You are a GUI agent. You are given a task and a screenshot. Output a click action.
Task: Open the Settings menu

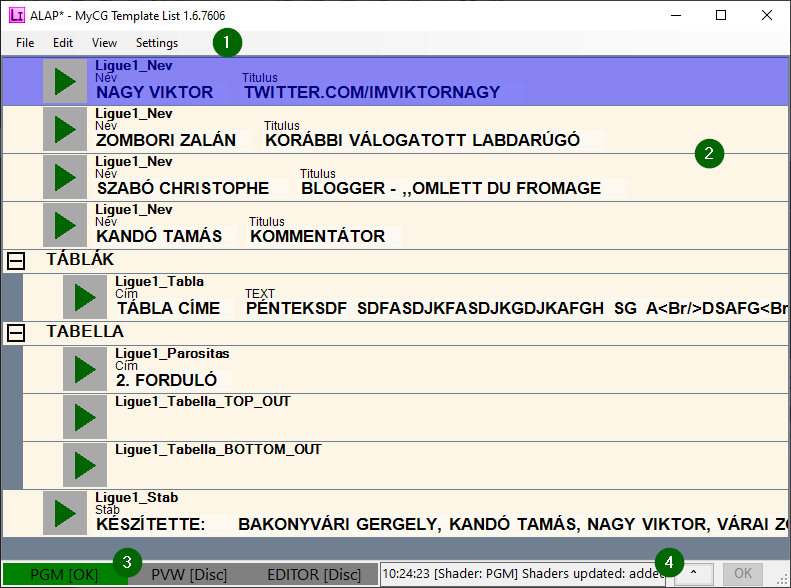(x=157, y=43)
